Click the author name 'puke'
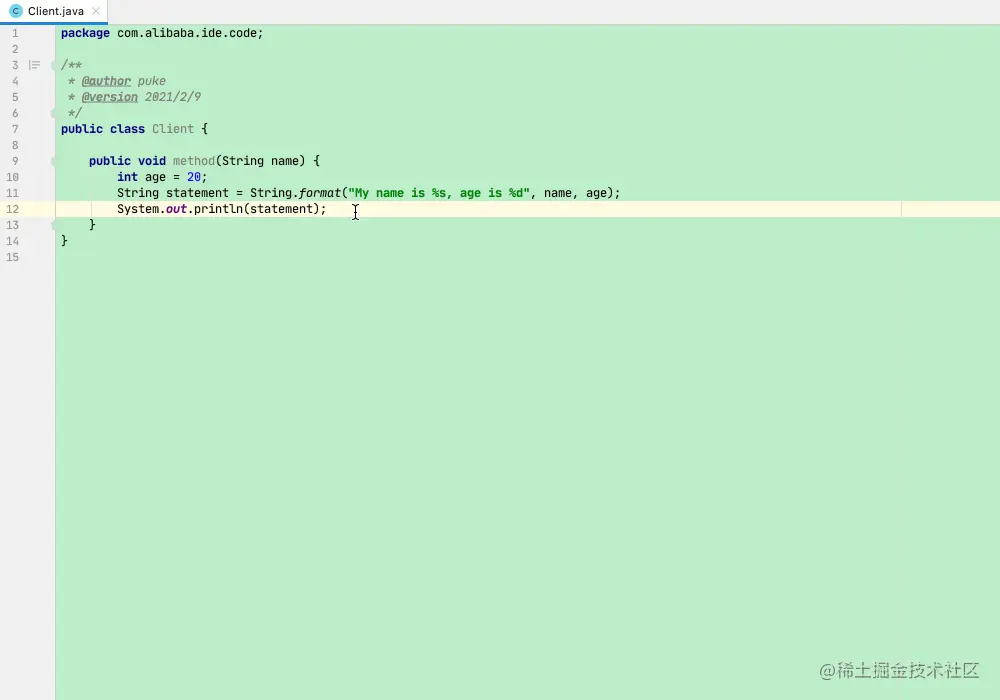The width and height of the screenshot is (1000, 700). tap(152, 81)
